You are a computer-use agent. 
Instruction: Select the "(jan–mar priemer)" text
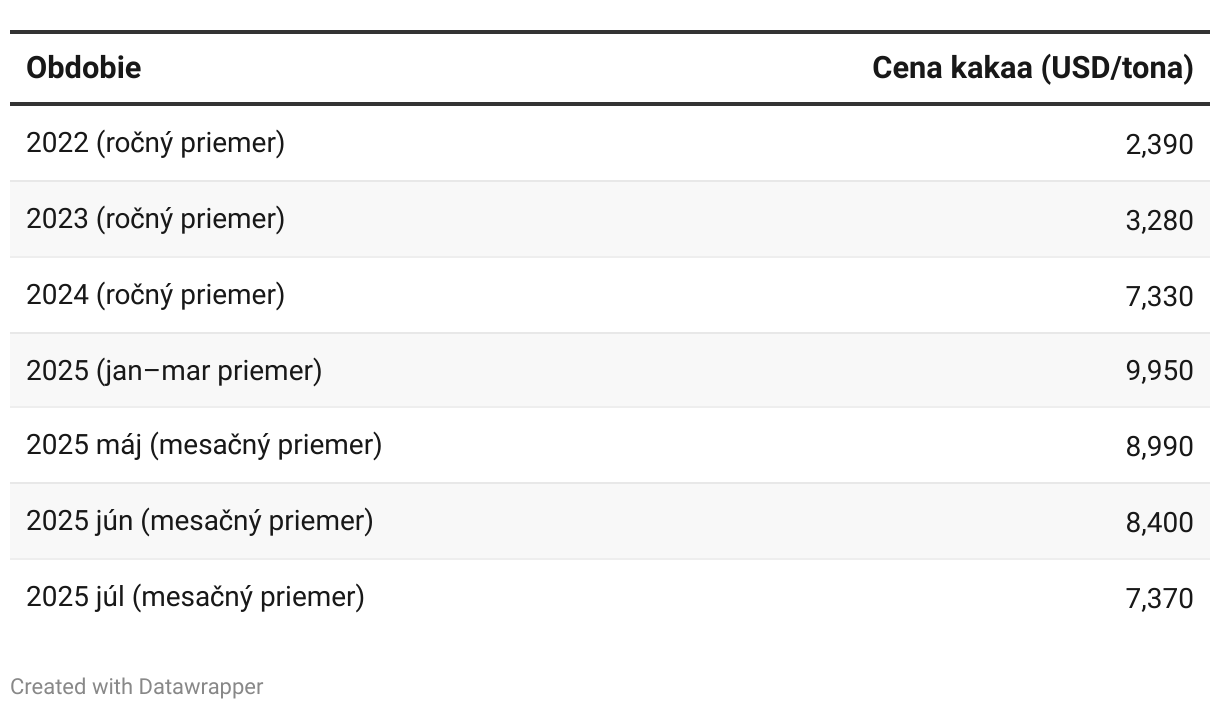pyautogui.click(x=209, y=371)
